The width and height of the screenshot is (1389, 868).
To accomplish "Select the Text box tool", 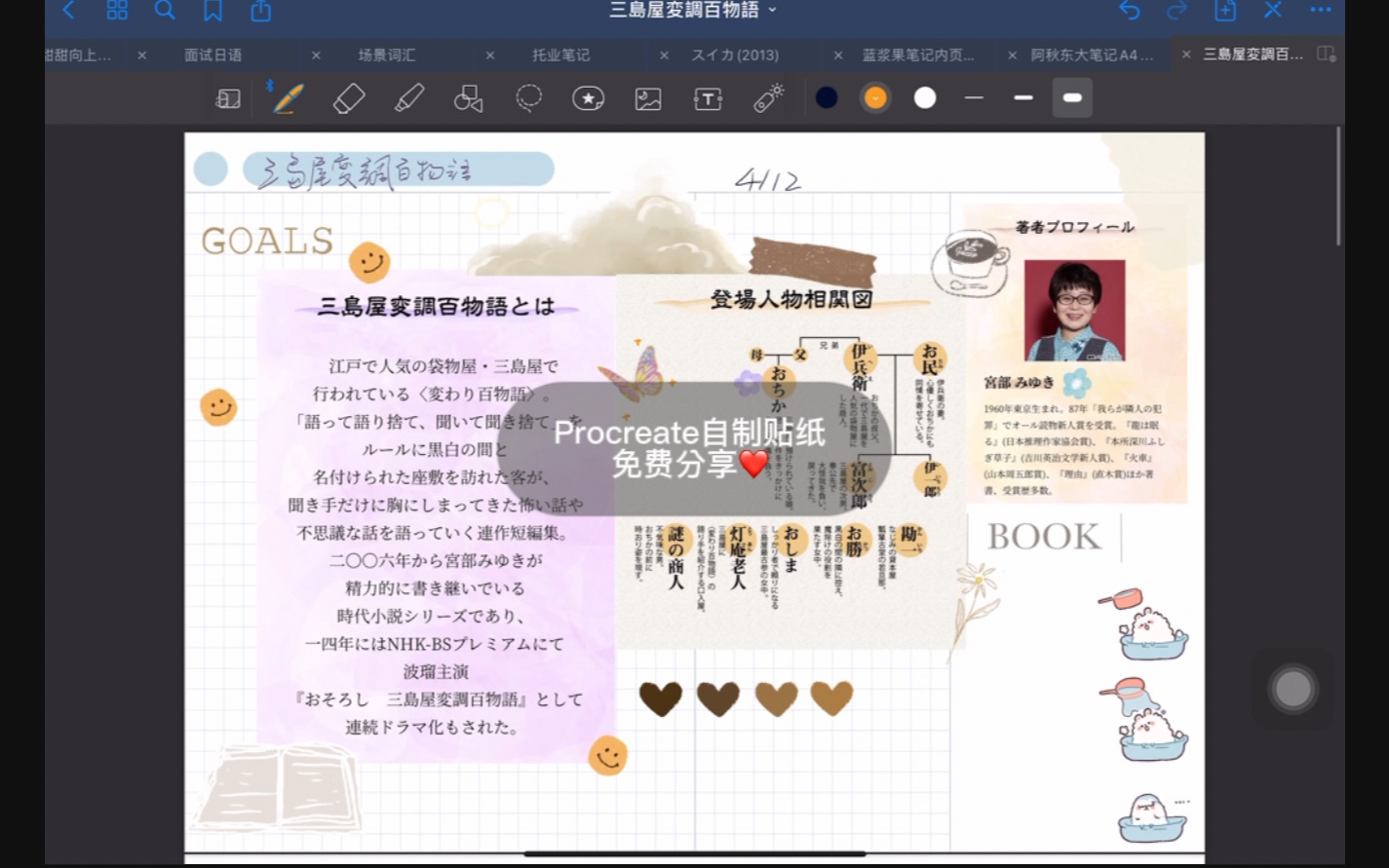I will (708, 98).
